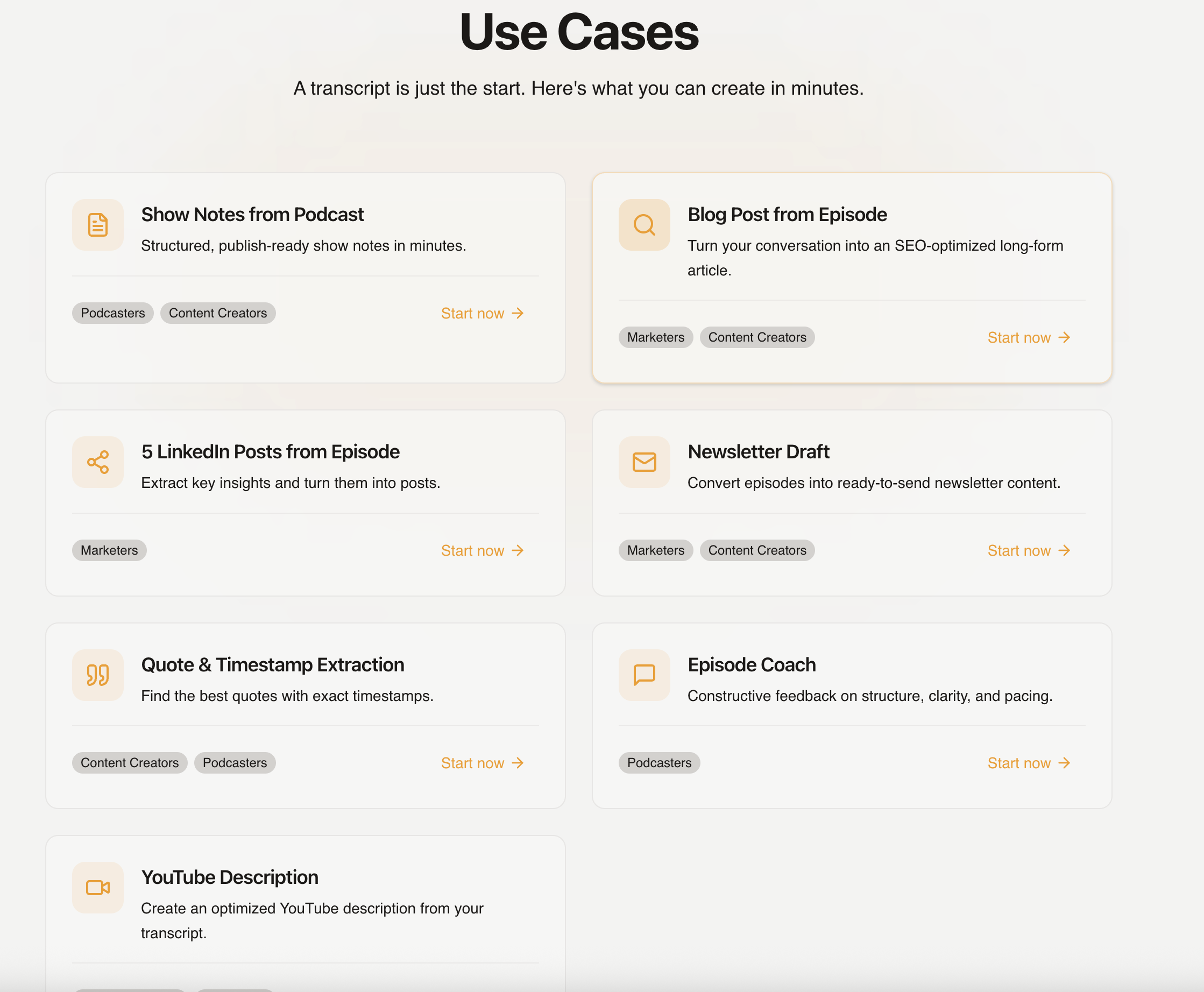
Task: Click Podcasters tag on Show Notes card
Action: click(x=112, y=313)
